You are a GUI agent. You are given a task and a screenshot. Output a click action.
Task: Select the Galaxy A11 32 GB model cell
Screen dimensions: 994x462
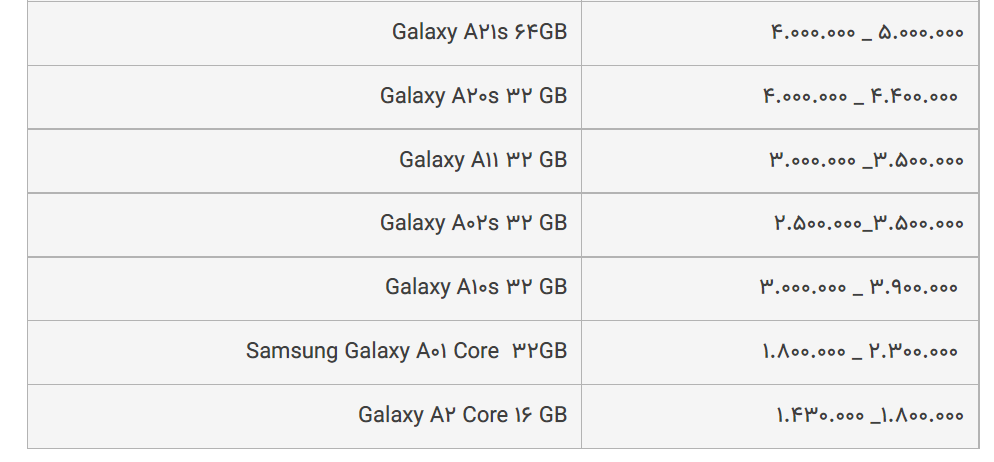click(304, 161)
